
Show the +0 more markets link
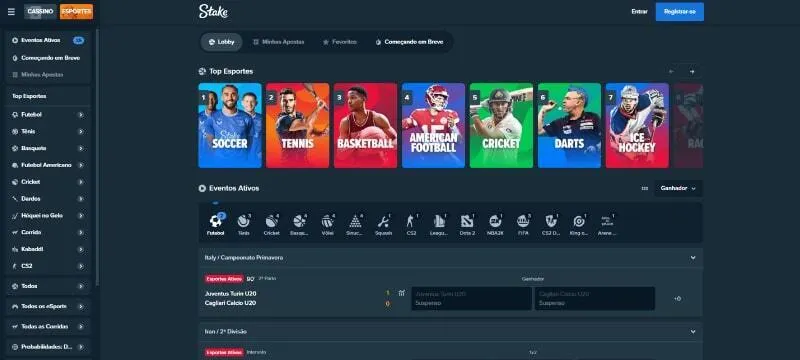678,299
